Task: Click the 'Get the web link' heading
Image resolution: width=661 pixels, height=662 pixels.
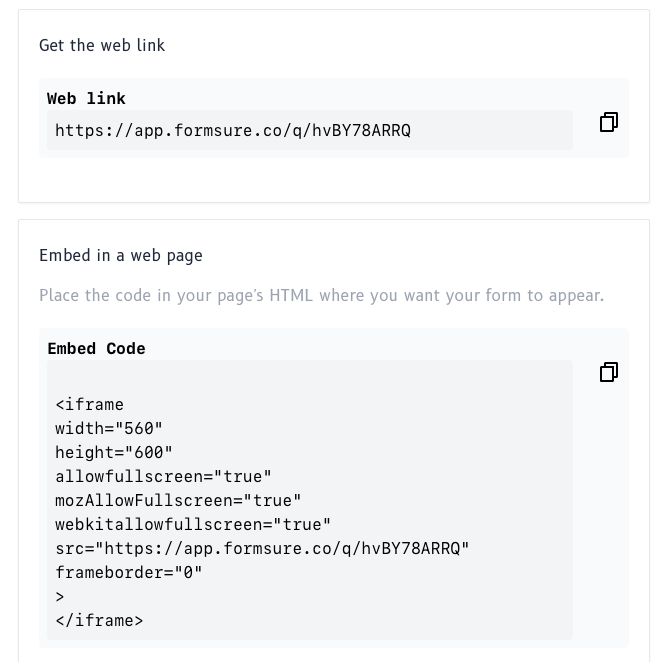Action: pos(102,45)
